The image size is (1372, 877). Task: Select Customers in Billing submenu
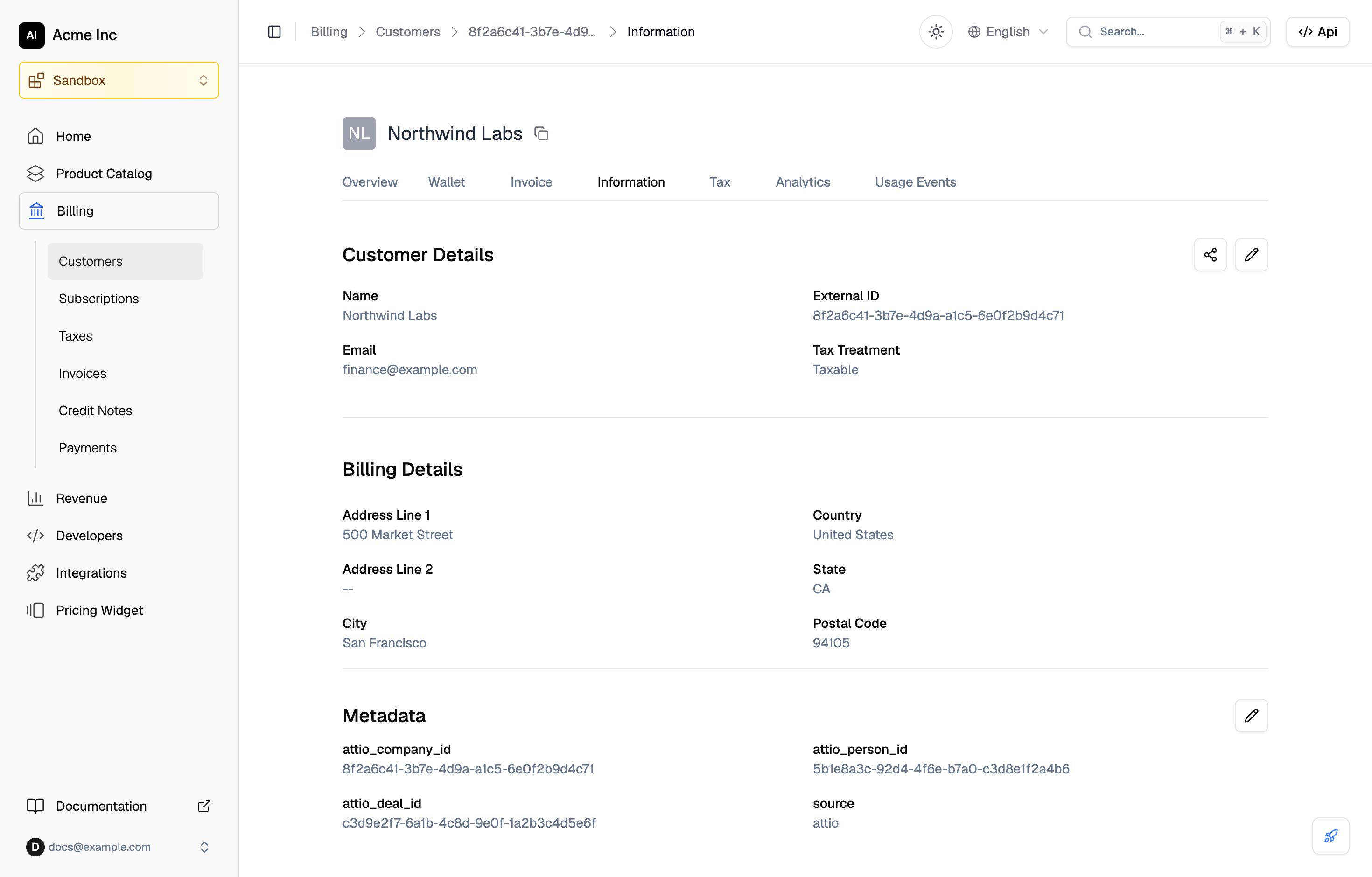pyautogui.click(x=126, y=261)
